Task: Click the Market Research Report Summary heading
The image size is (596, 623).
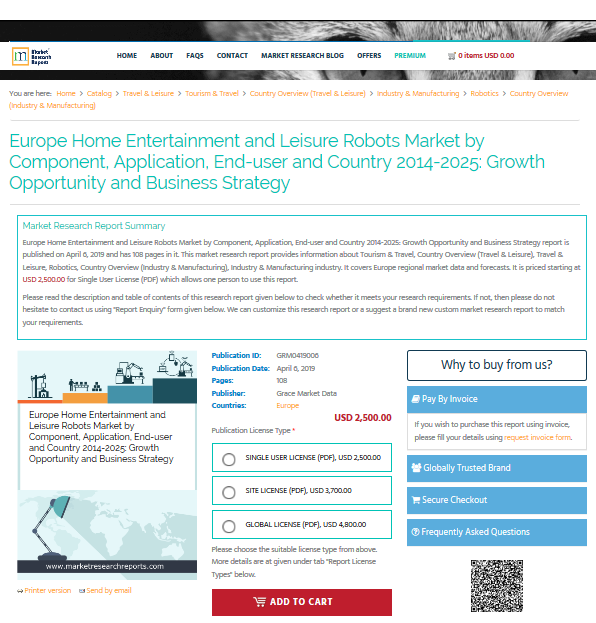Action: point(94,226)
